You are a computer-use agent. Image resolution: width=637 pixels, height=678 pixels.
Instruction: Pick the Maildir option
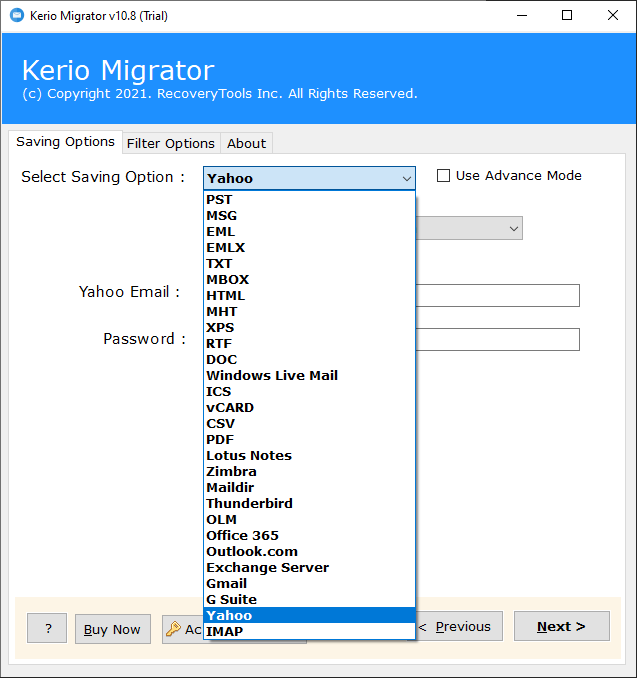309,488
